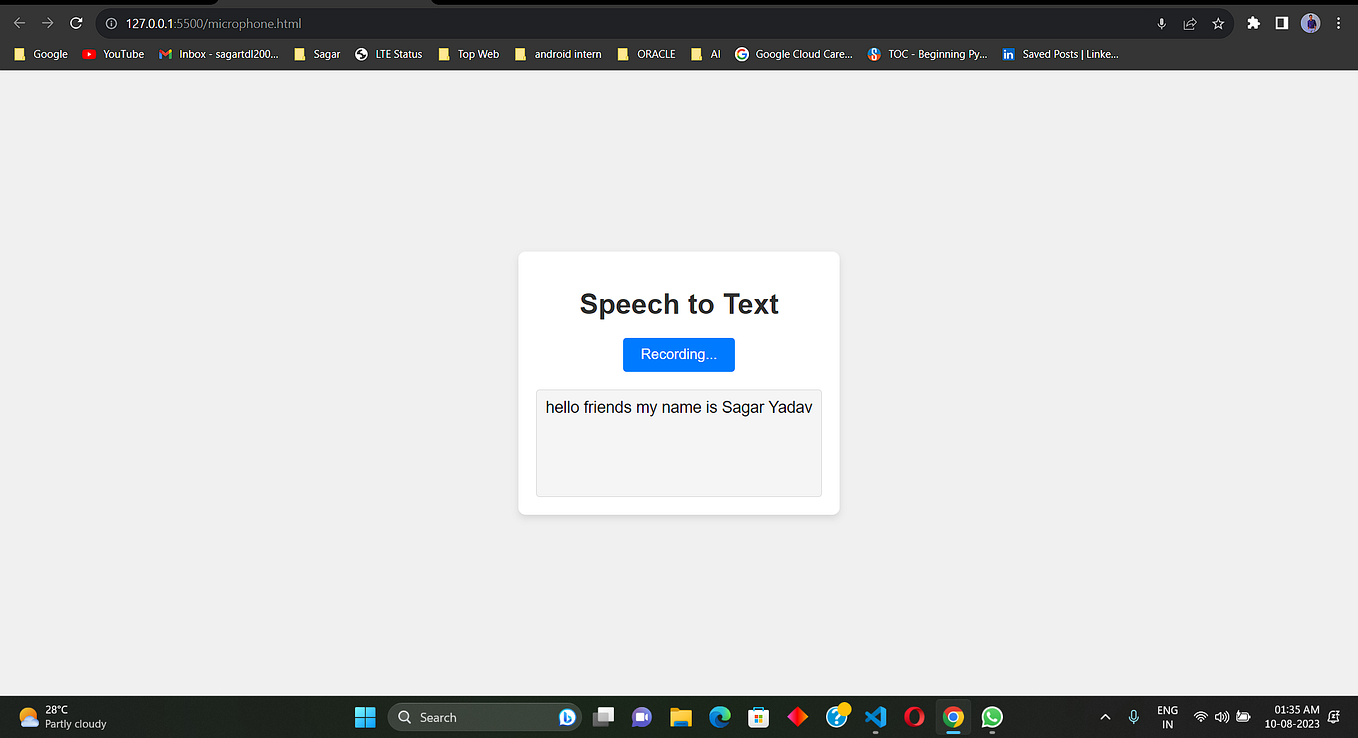Click the back navigation arrow

(19, 22)
